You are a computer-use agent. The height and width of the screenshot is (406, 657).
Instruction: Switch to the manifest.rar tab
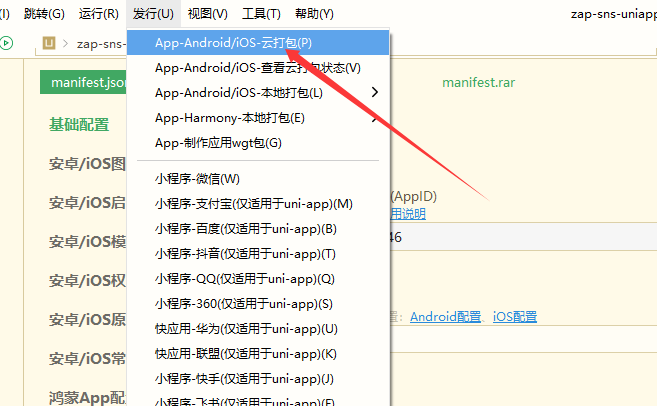479,83
